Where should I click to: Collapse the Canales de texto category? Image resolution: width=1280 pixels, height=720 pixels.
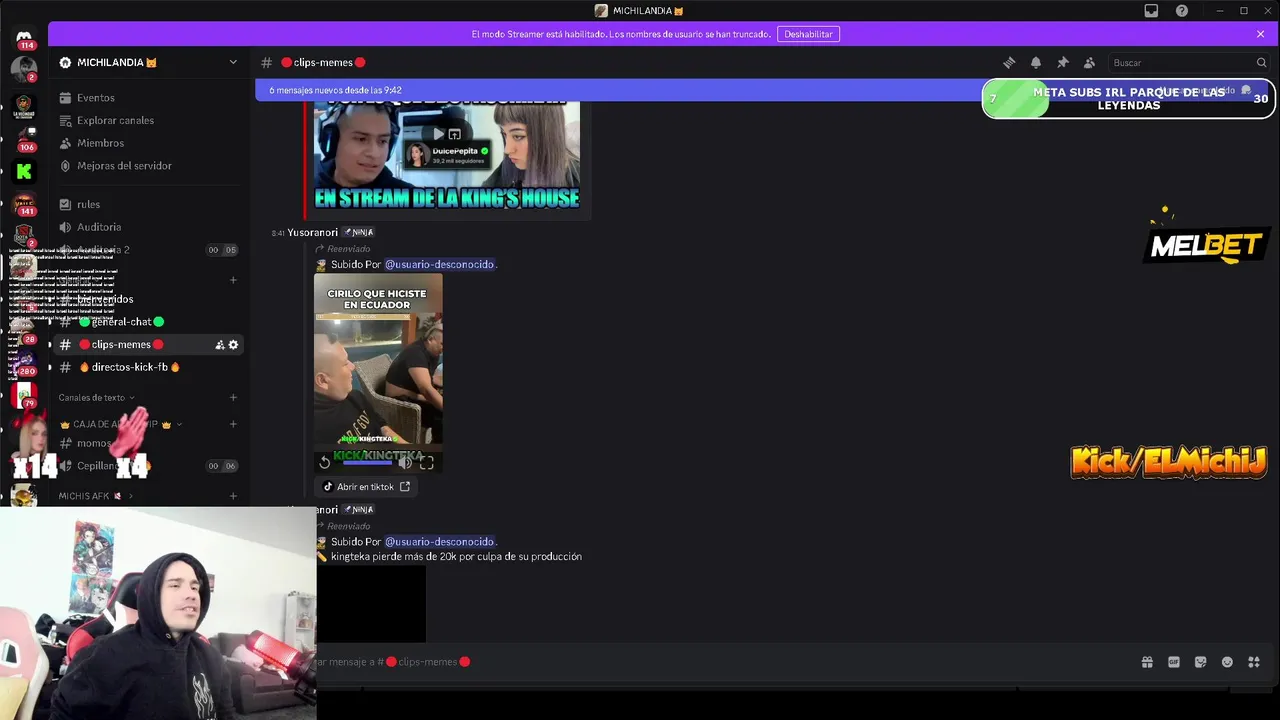point(96,398)
